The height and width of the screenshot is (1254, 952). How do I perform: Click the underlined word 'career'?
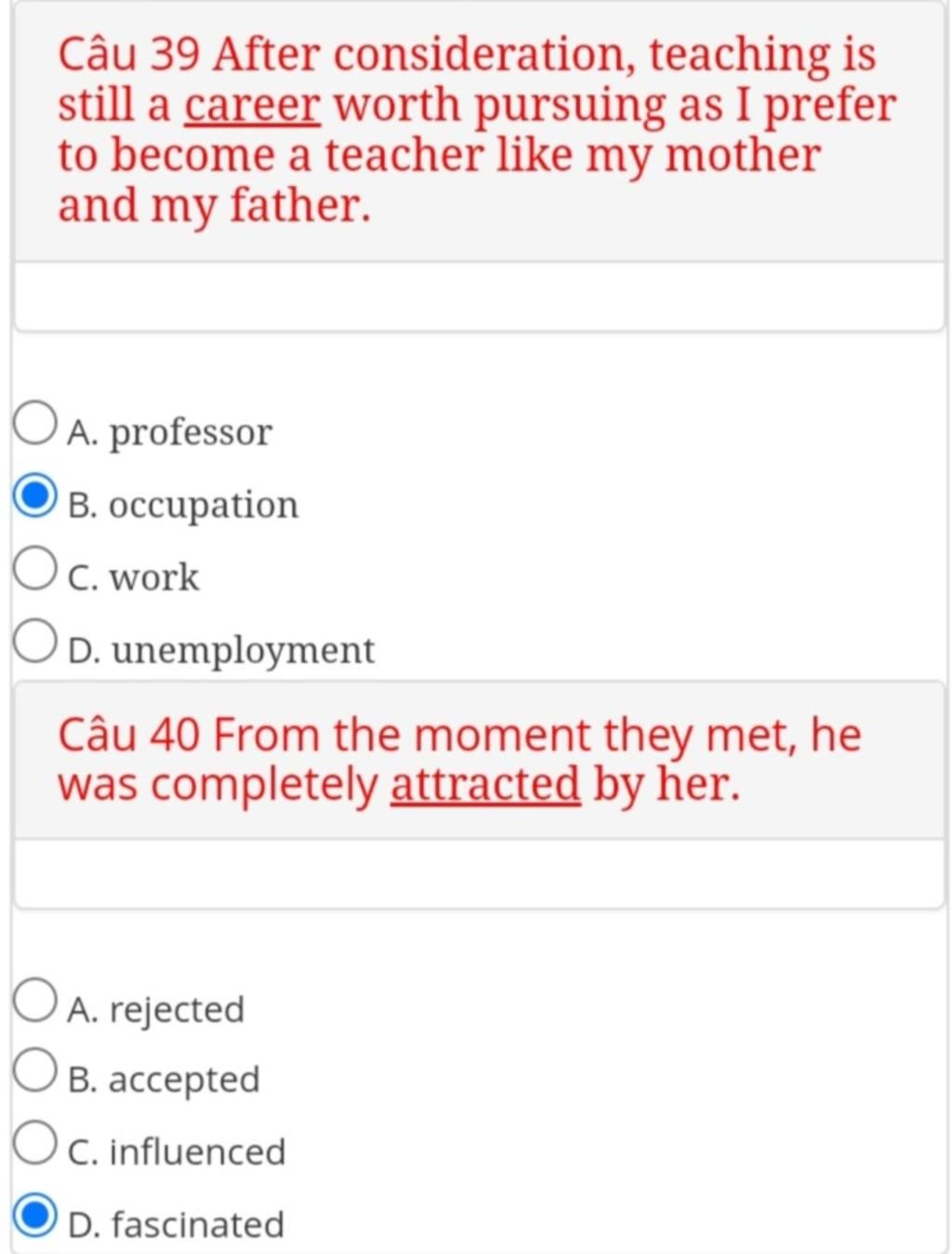click(253, 106)
